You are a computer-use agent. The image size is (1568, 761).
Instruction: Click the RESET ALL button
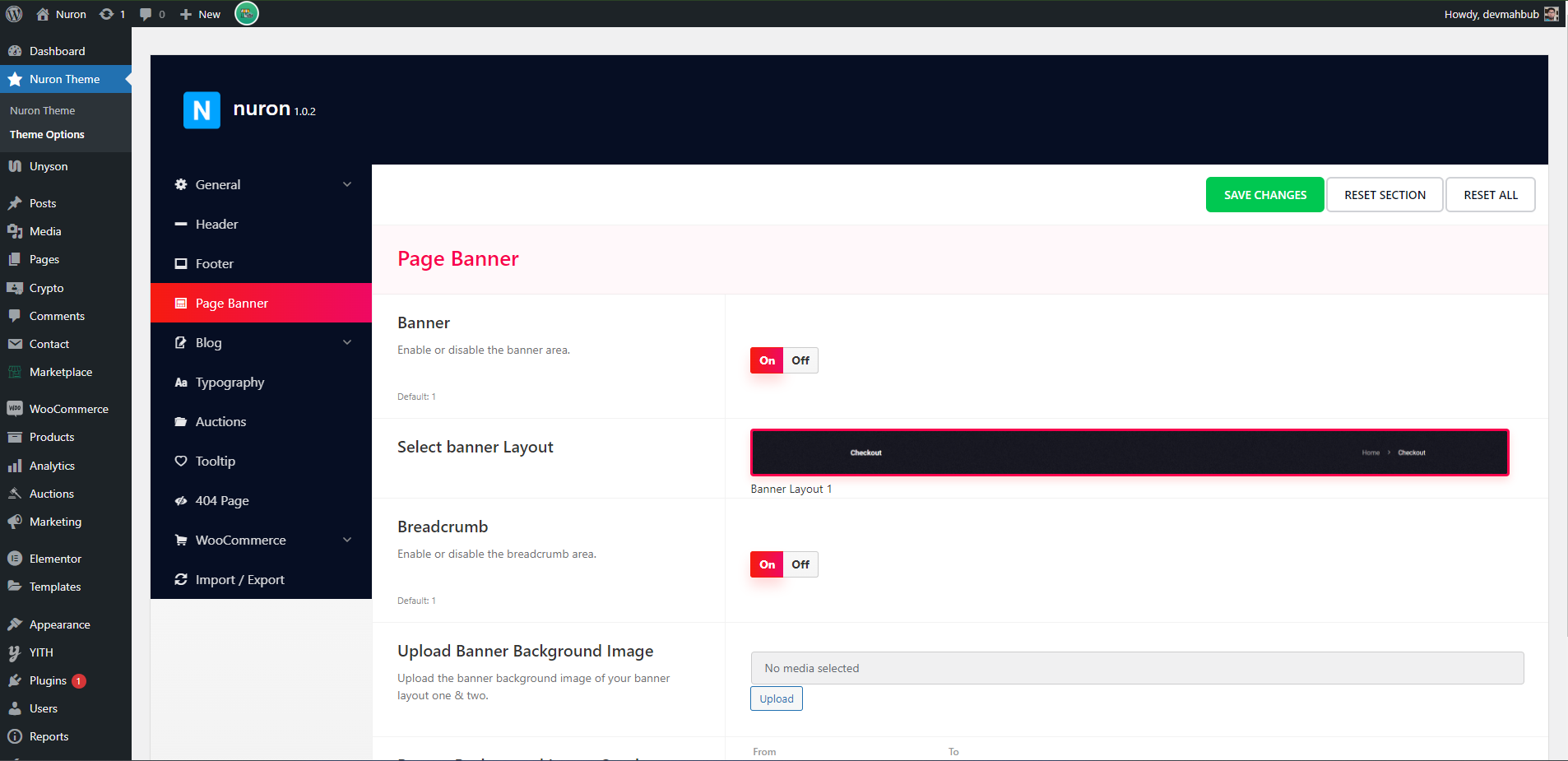(1490, 195)
